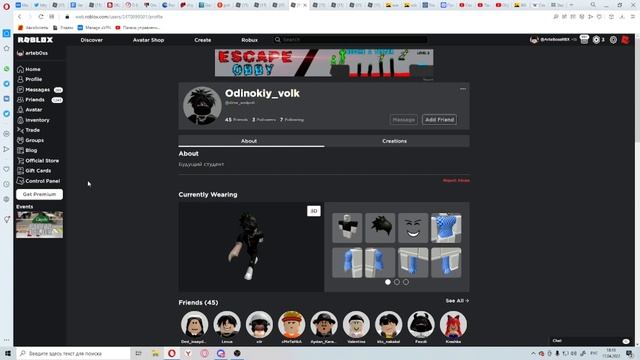The width and height of the screenshot is (640, 360).
Task: Open Official Store in sidebar
Action: 38,161
